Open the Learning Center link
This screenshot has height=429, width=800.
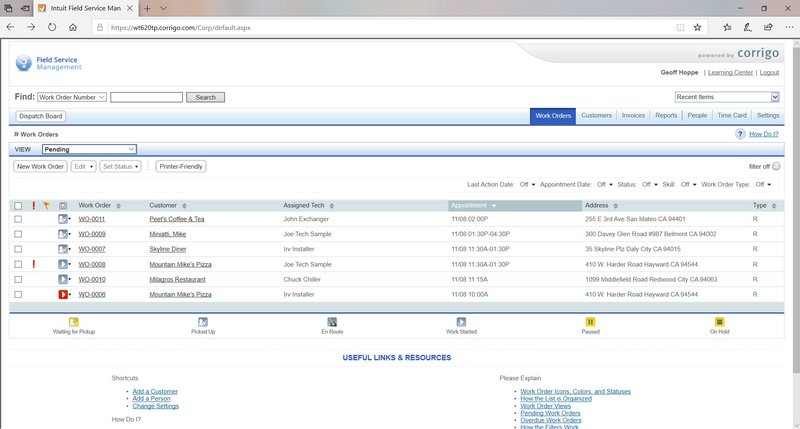[x=730, y=72]
